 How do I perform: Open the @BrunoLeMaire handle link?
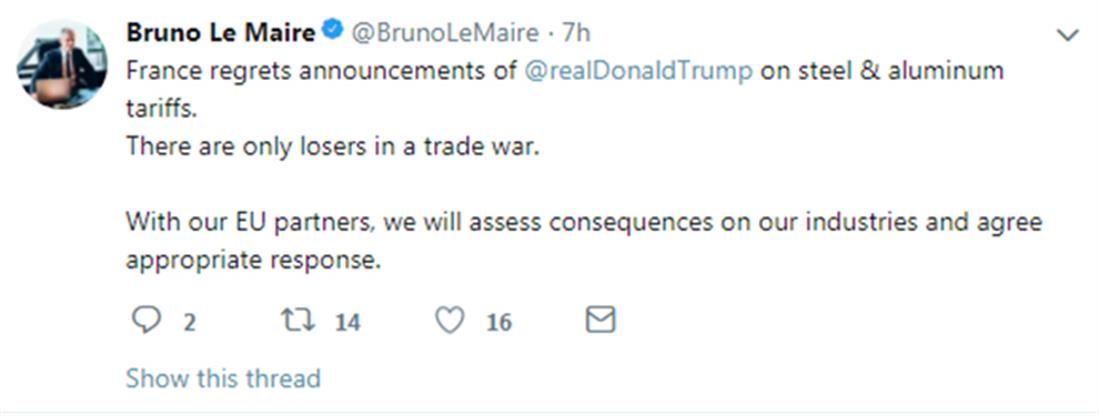pyautogui.click(x=446, y=33)
